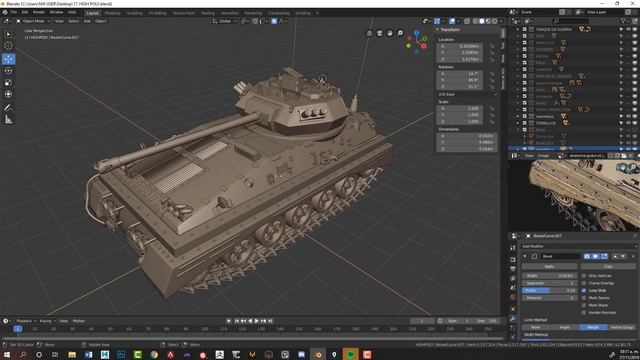Click the Bevel Width value field
Screen dimensions: 640x360
tap(549, 276)
